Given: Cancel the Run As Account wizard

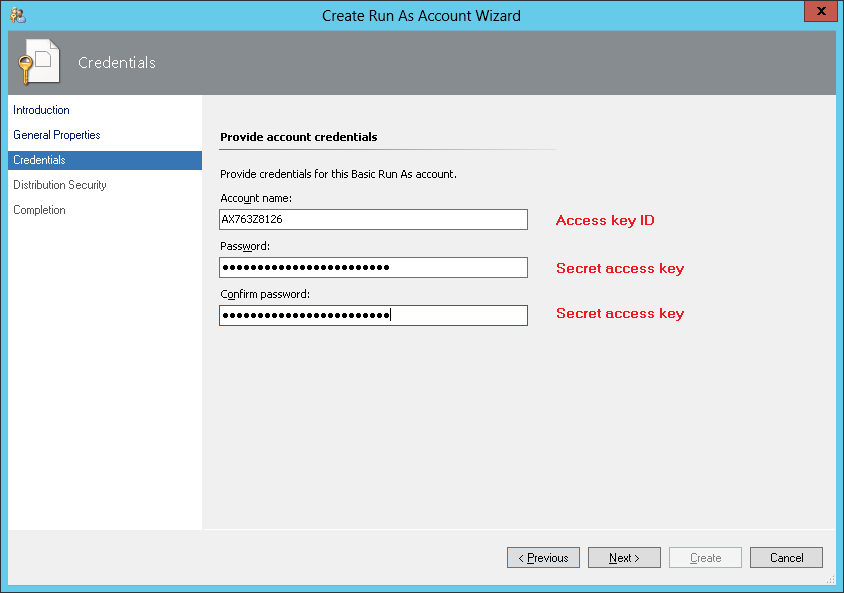Looking at the screenshot, I should point(786,558).
